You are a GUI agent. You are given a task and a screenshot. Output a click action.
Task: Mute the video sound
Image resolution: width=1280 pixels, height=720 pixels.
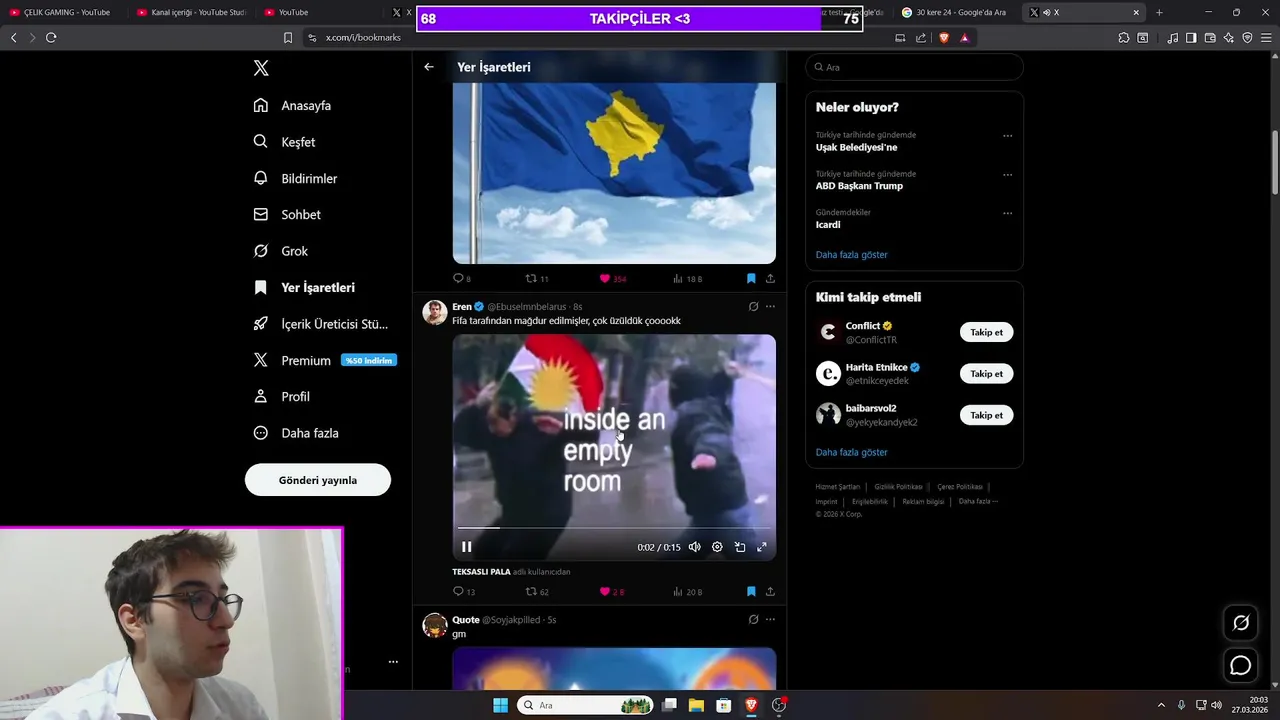694,547
